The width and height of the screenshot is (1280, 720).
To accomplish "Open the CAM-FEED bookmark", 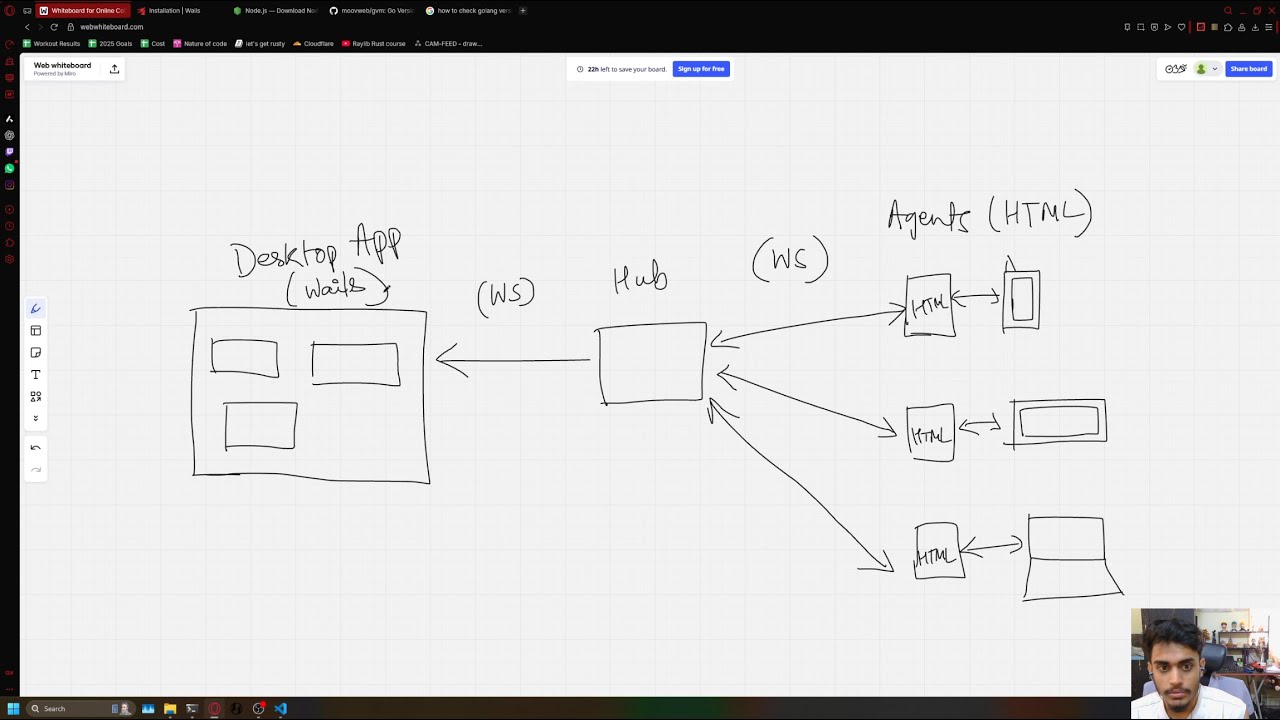I will click(448, 44).
